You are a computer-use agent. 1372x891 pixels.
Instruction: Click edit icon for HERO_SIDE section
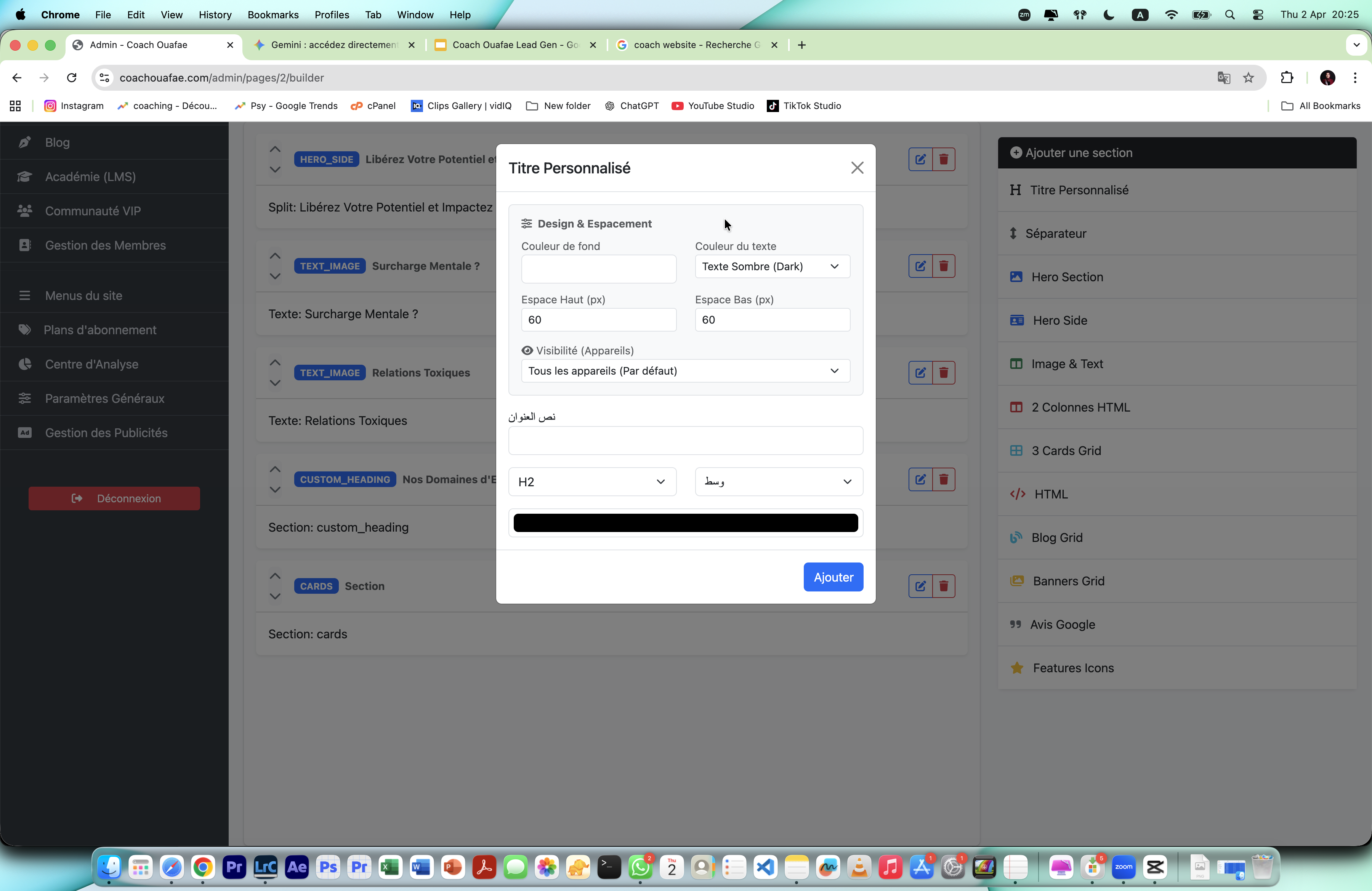click(920, 159)
